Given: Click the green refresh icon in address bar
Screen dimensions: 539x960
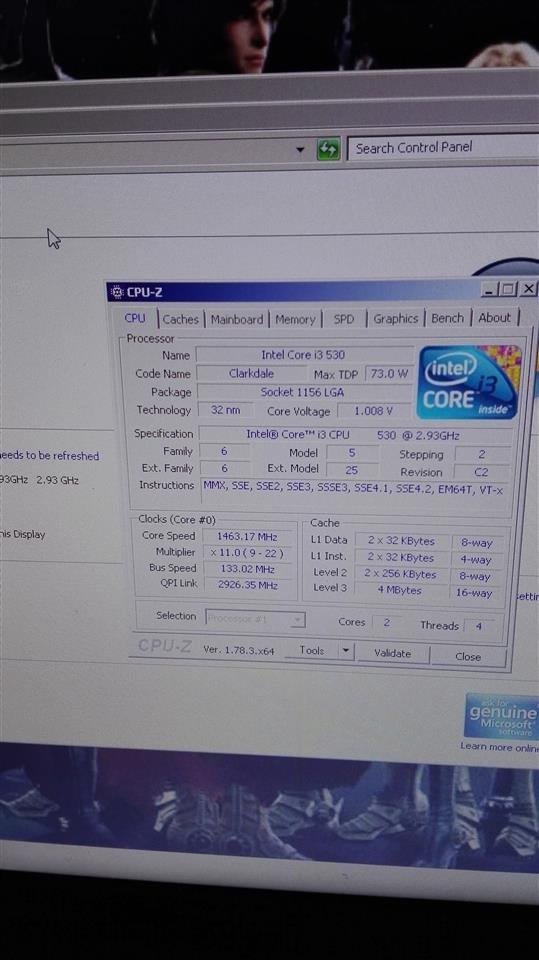Looking at the screenshot, I should point(328,149).
